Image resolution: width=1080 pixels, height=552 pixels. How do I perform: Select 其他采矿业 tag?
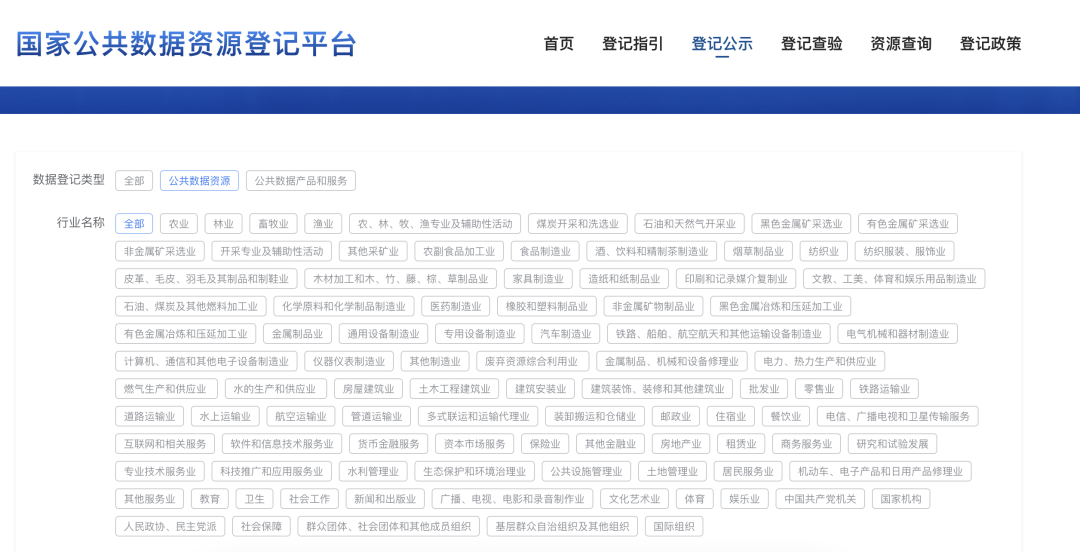tap(373, 251)
